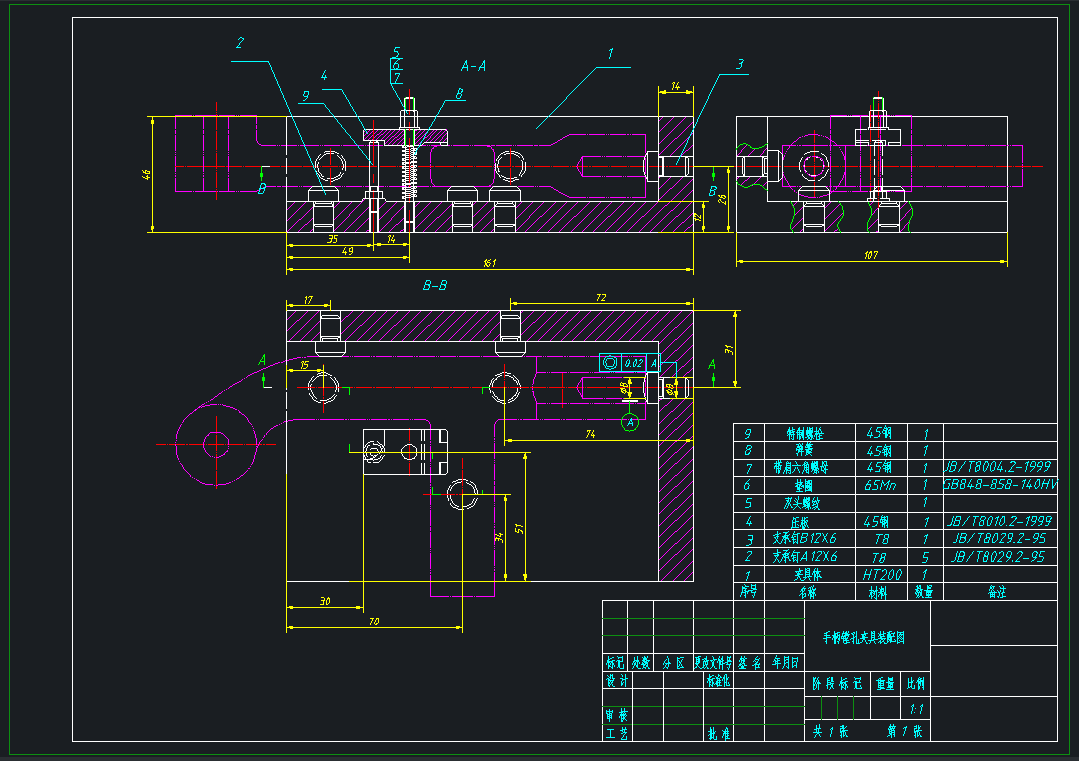Click the "处数" title block cell
The image size is (1079, 761).
point(641,663)
